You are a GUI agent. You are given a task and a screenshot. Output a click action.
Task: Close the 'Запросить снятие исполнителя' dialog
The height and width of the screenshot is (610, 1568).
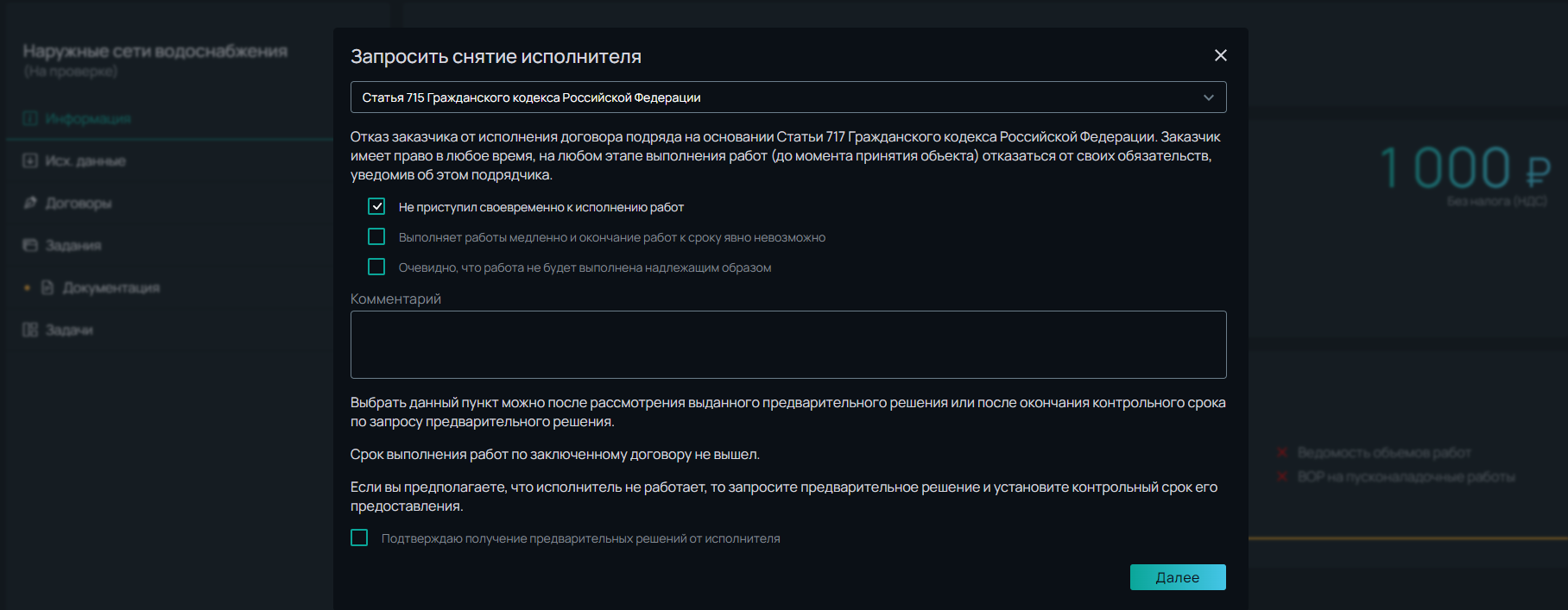1220,55
